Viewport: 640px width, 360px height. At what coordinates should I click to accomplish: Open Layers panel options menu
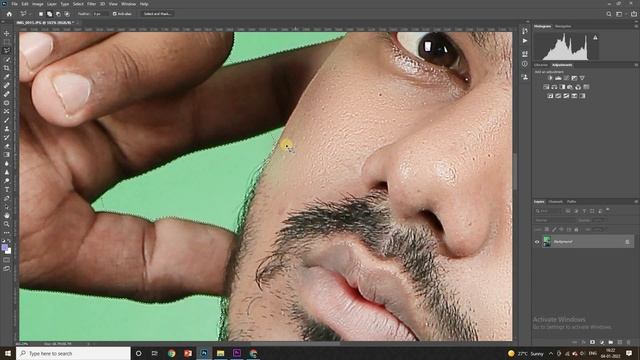(x=636, y=202)
